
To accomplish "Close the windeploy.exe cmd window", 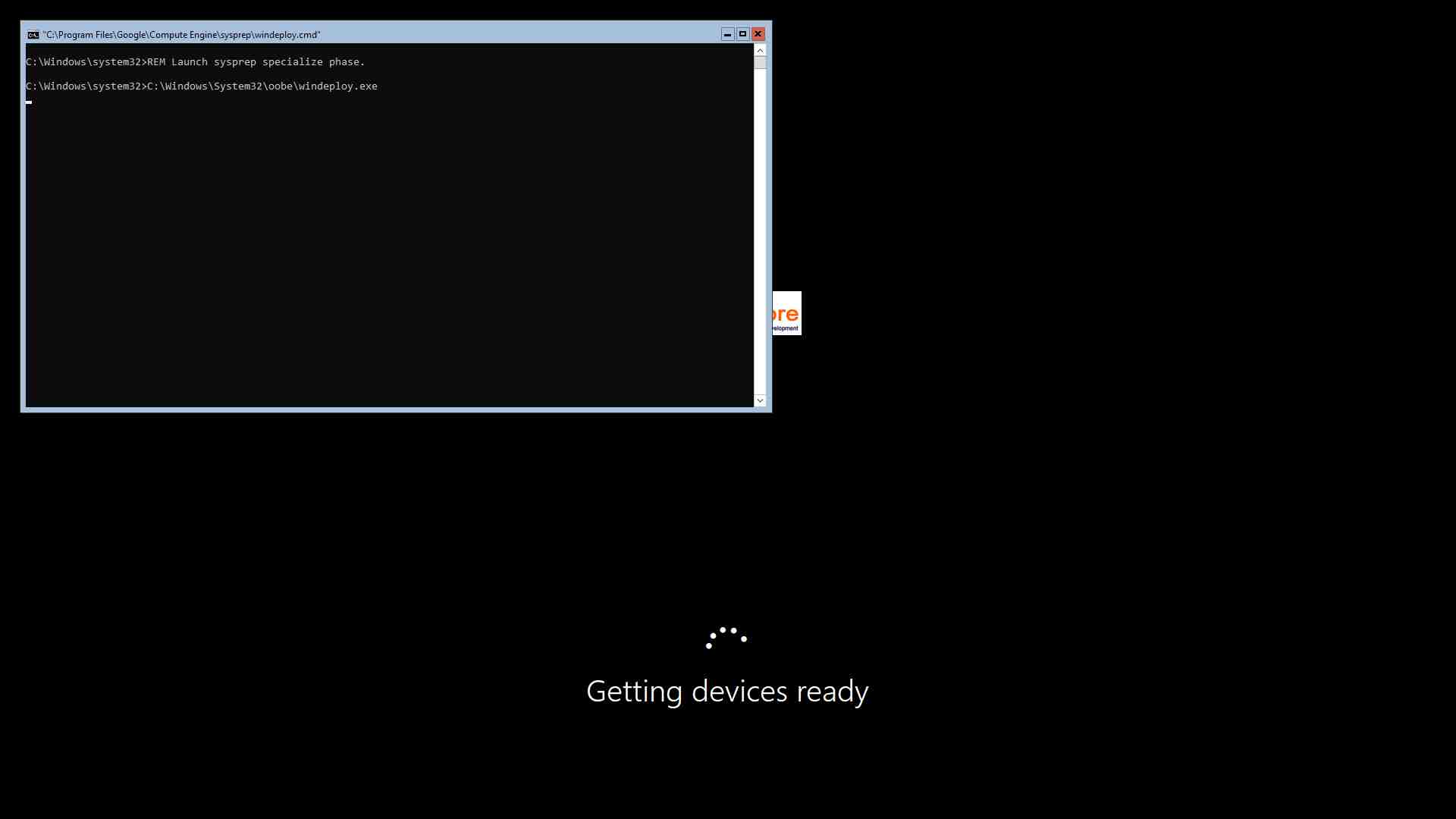I will pos(758,34).
